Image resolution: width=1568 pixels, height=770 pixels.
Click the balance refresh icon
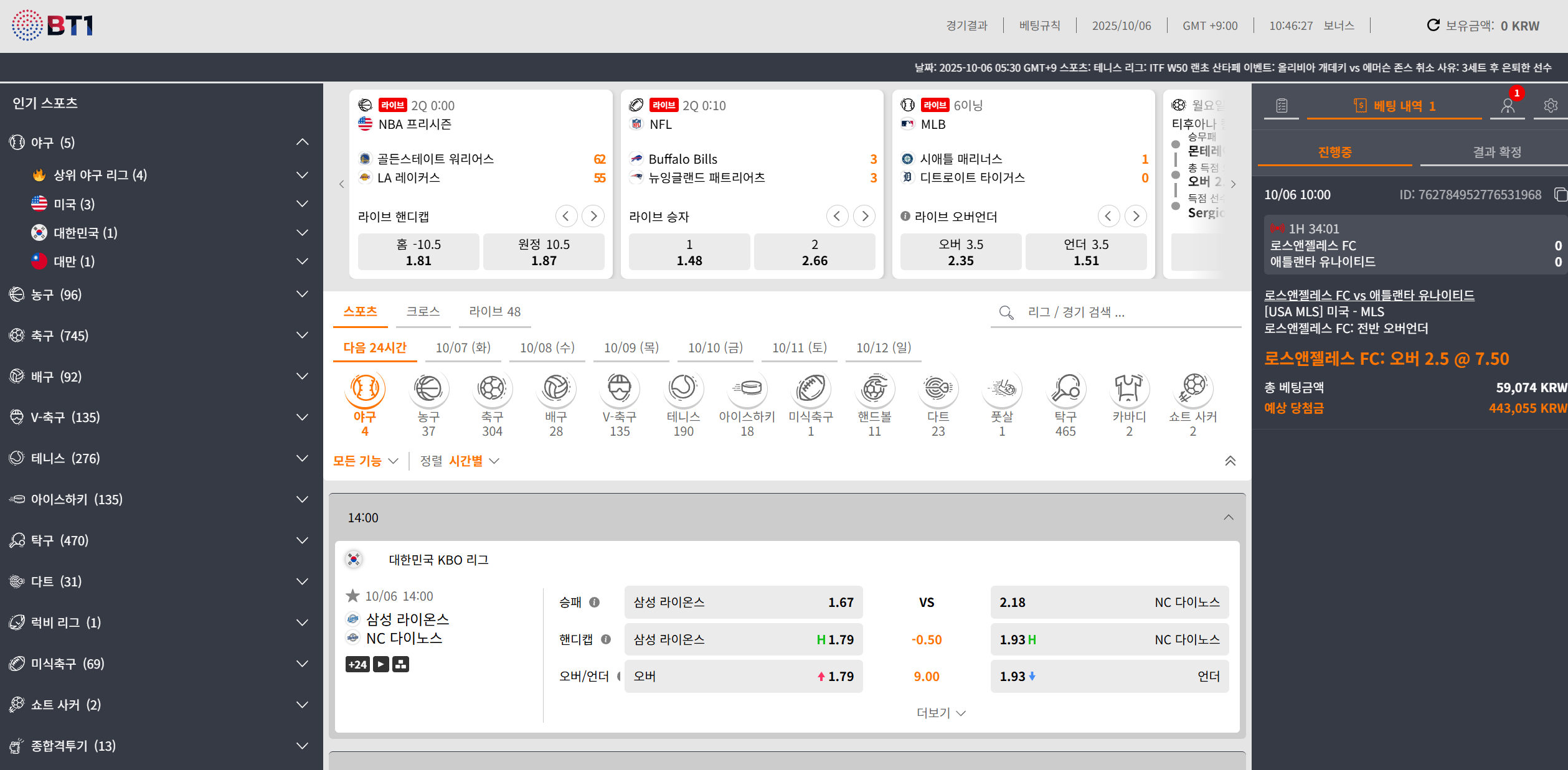[x=1433, y=26]
